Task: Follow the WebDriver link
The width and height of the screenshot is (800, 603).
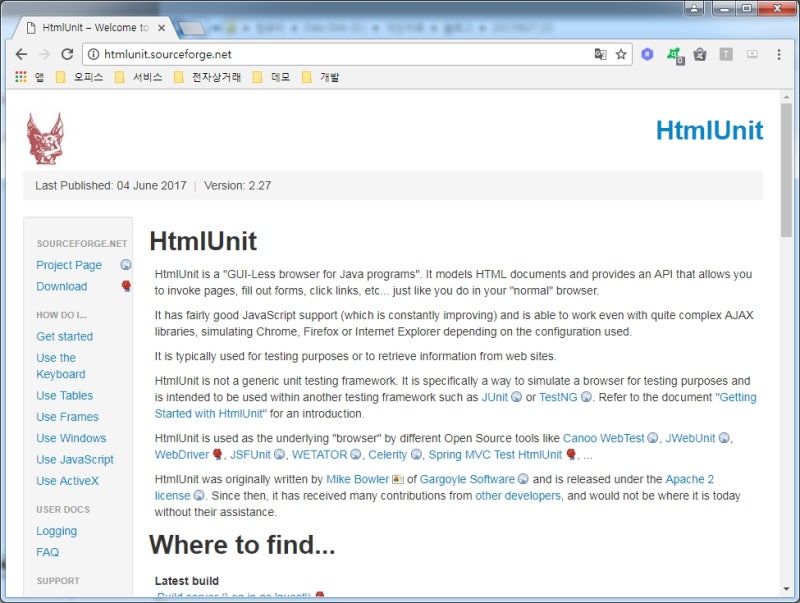Action: click(x=182, y=455)
